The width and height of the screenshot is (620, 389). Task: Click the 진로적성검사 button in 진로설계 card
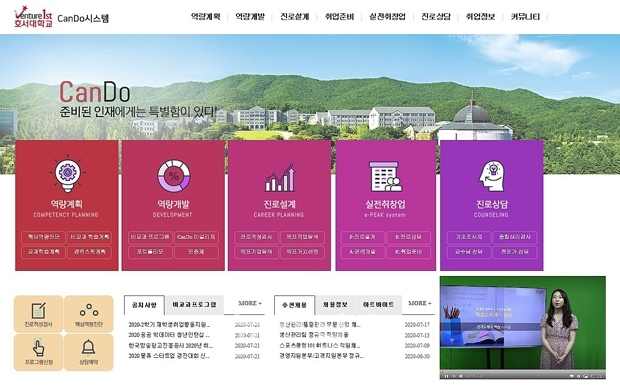click(x=256, y=237)
